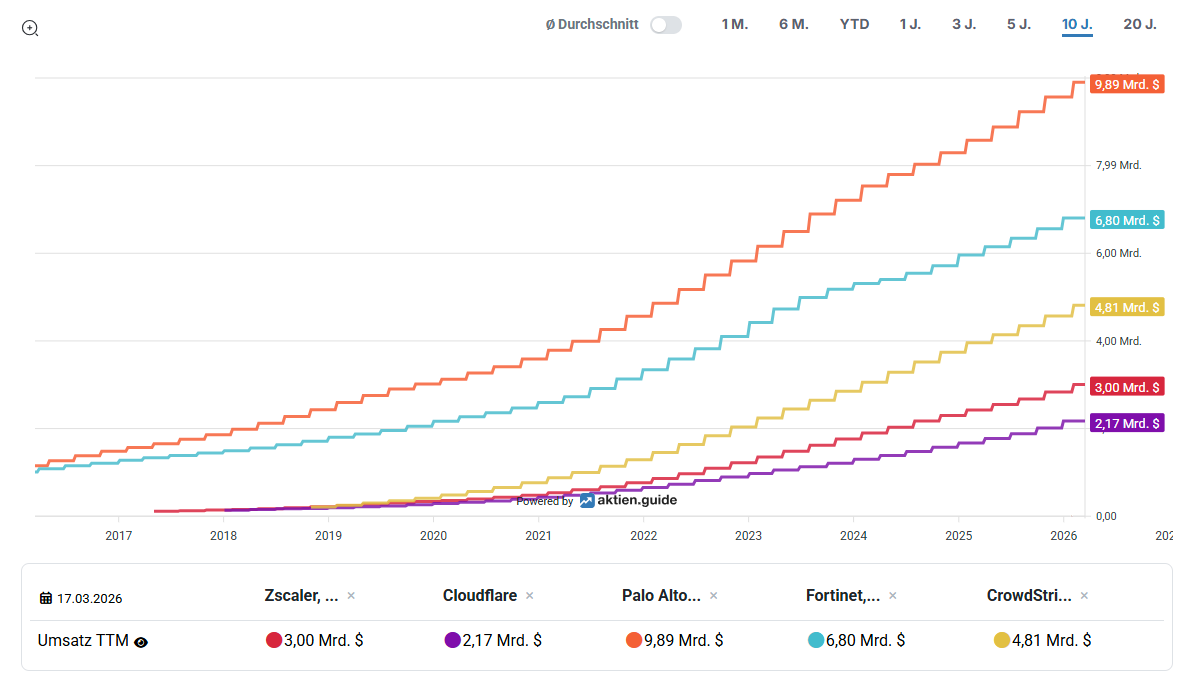1187x680 pixels.
Task: Click the 6,80 Mrd. $ teal value label
Action: tap(1127, 220)
